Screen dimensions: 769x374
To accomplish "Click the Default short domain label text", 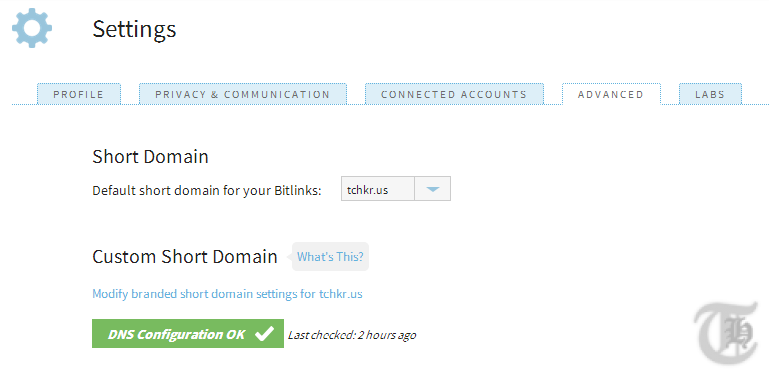I will tap(206, 191).
